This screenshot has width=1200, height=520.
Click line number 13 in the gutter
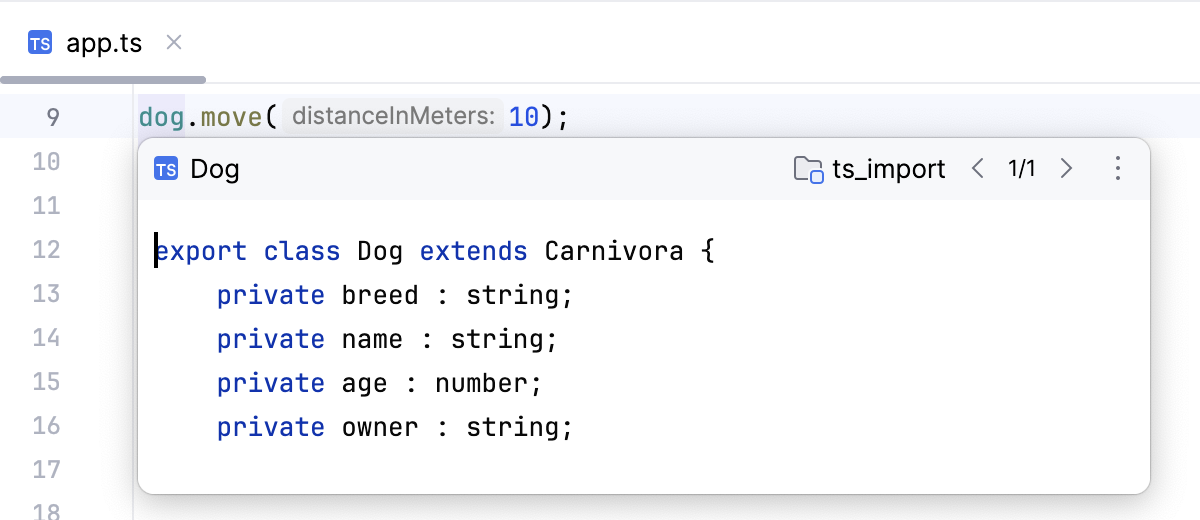pos(46,293)
